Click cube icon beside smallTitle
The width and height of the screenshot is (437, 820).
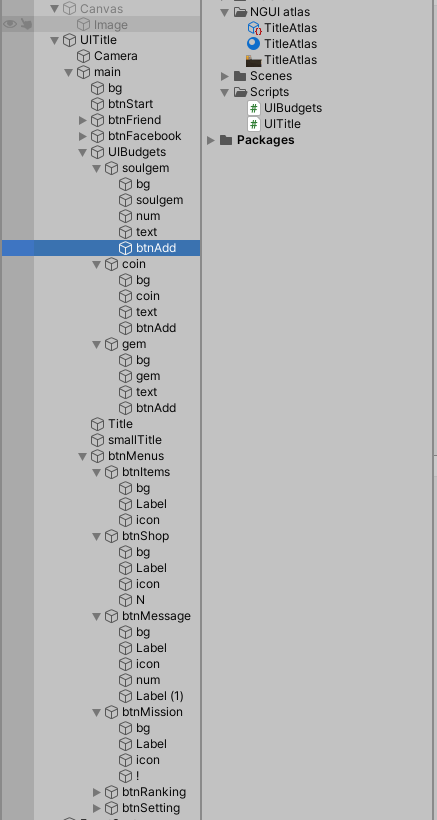point(98,440)
